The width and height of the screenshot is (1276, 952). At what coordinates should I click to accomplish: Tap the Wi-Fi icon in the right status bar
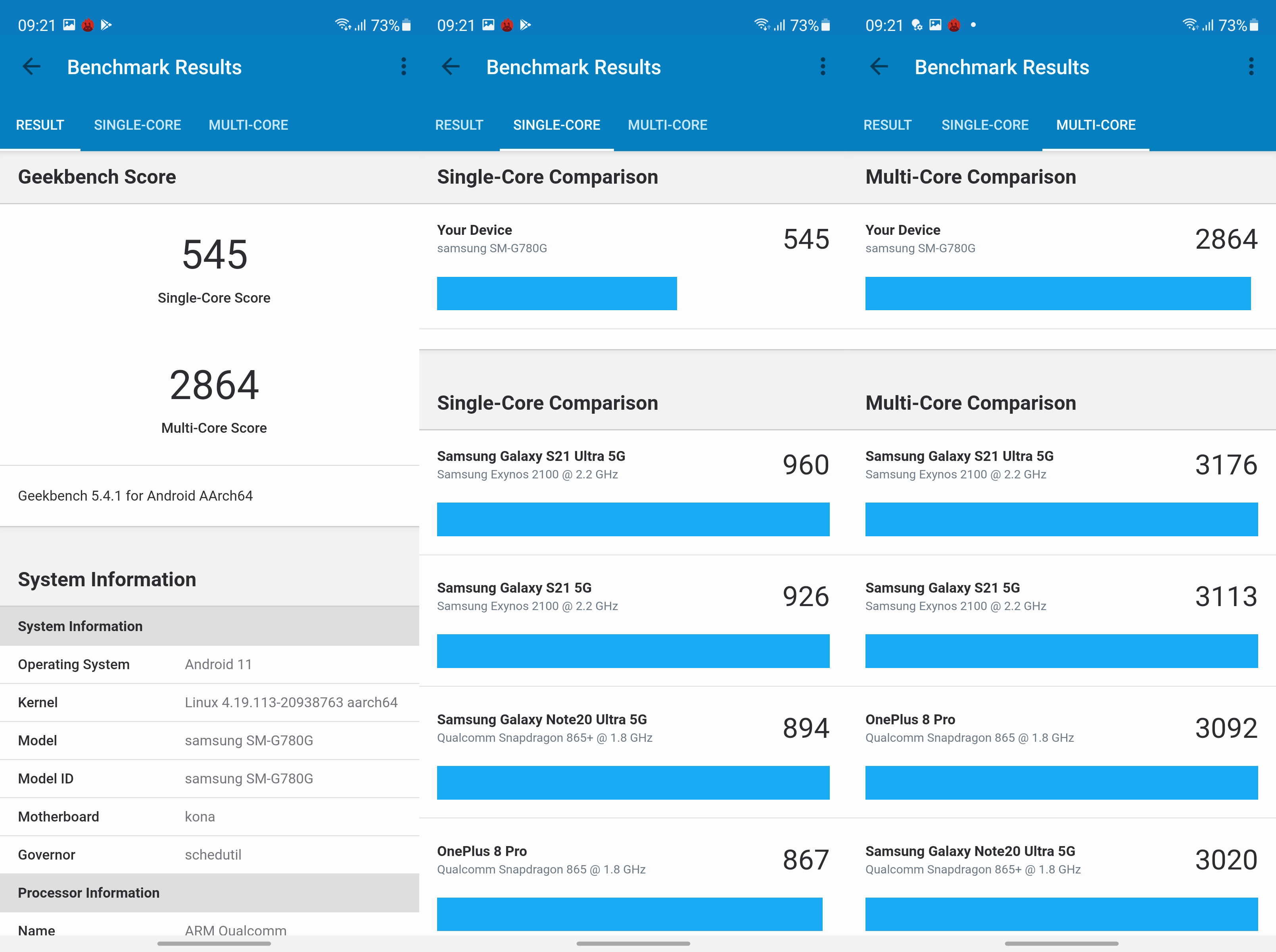tap(1190, 25)
